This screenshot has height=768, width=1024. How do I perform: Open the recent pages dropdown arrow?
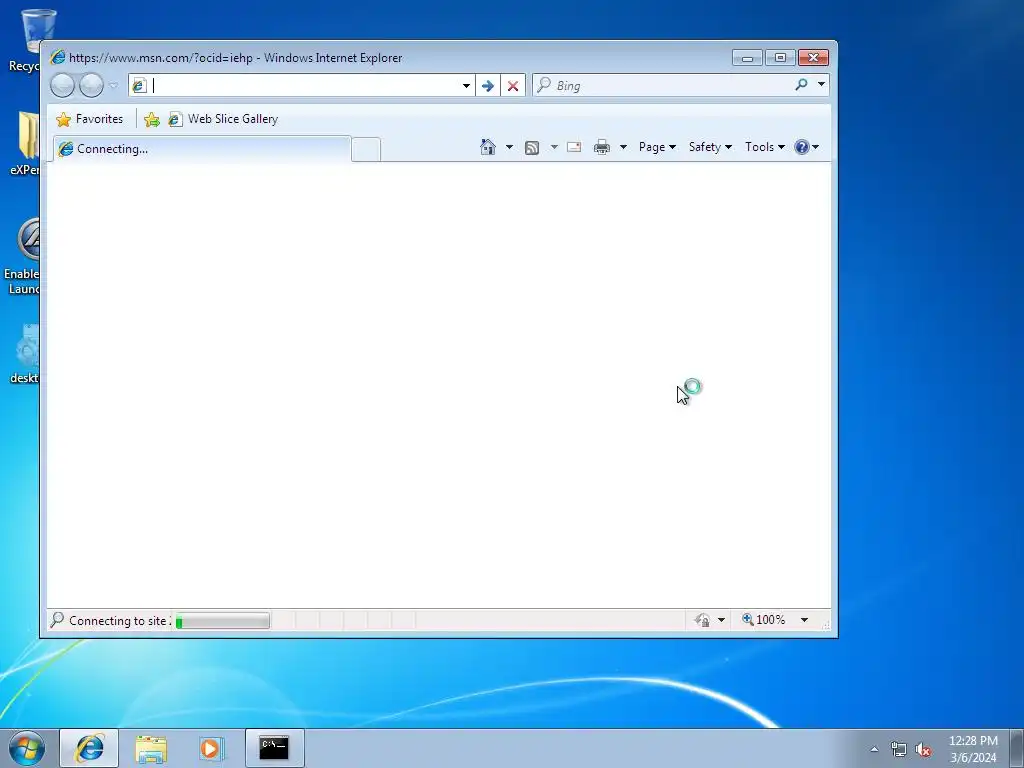(x=114, y=86)
